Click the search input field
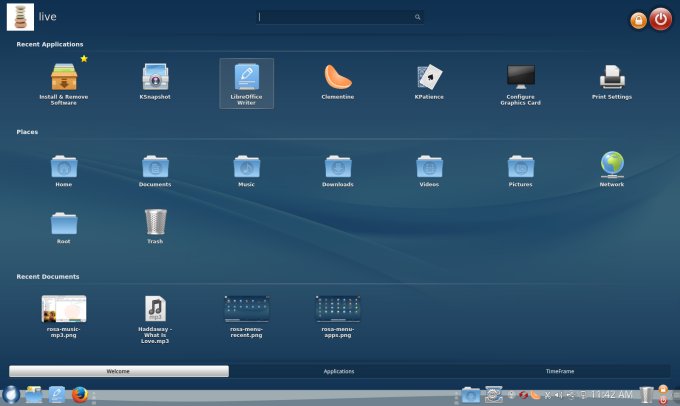Image resolution: width=680 pixels, height=406 pixels. pos(337,17)
